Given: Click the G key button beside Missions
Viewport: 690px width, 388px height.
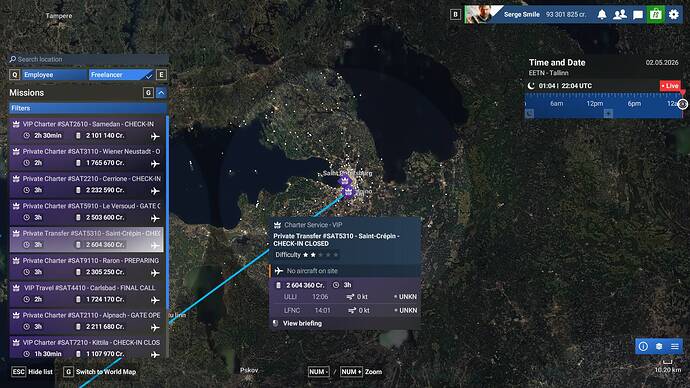Looking at the screenshot, I should click(x=148, y=93).
